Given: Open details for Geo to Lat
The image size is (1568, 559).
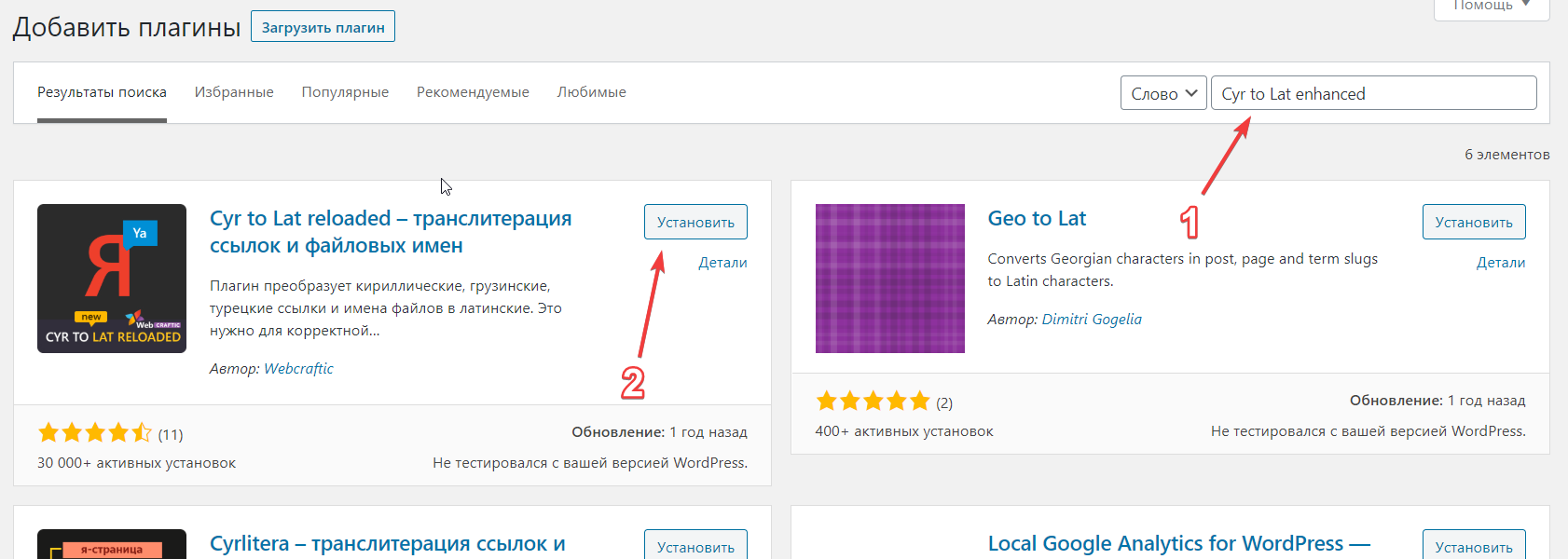Looking at the screenshot, I should [1500, 263].
